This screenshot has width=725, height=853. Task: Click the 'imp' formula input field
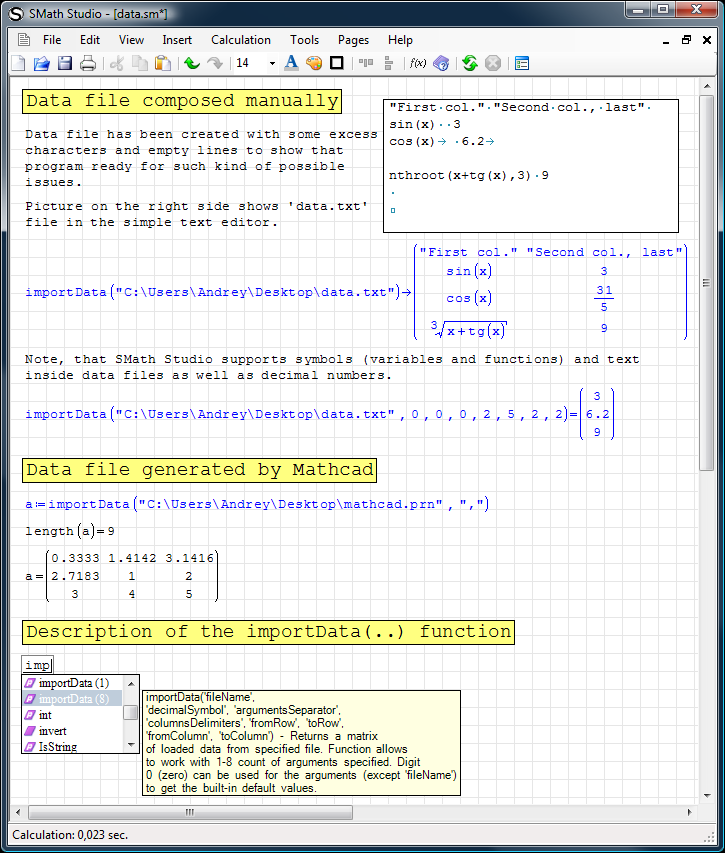[37, 665]
